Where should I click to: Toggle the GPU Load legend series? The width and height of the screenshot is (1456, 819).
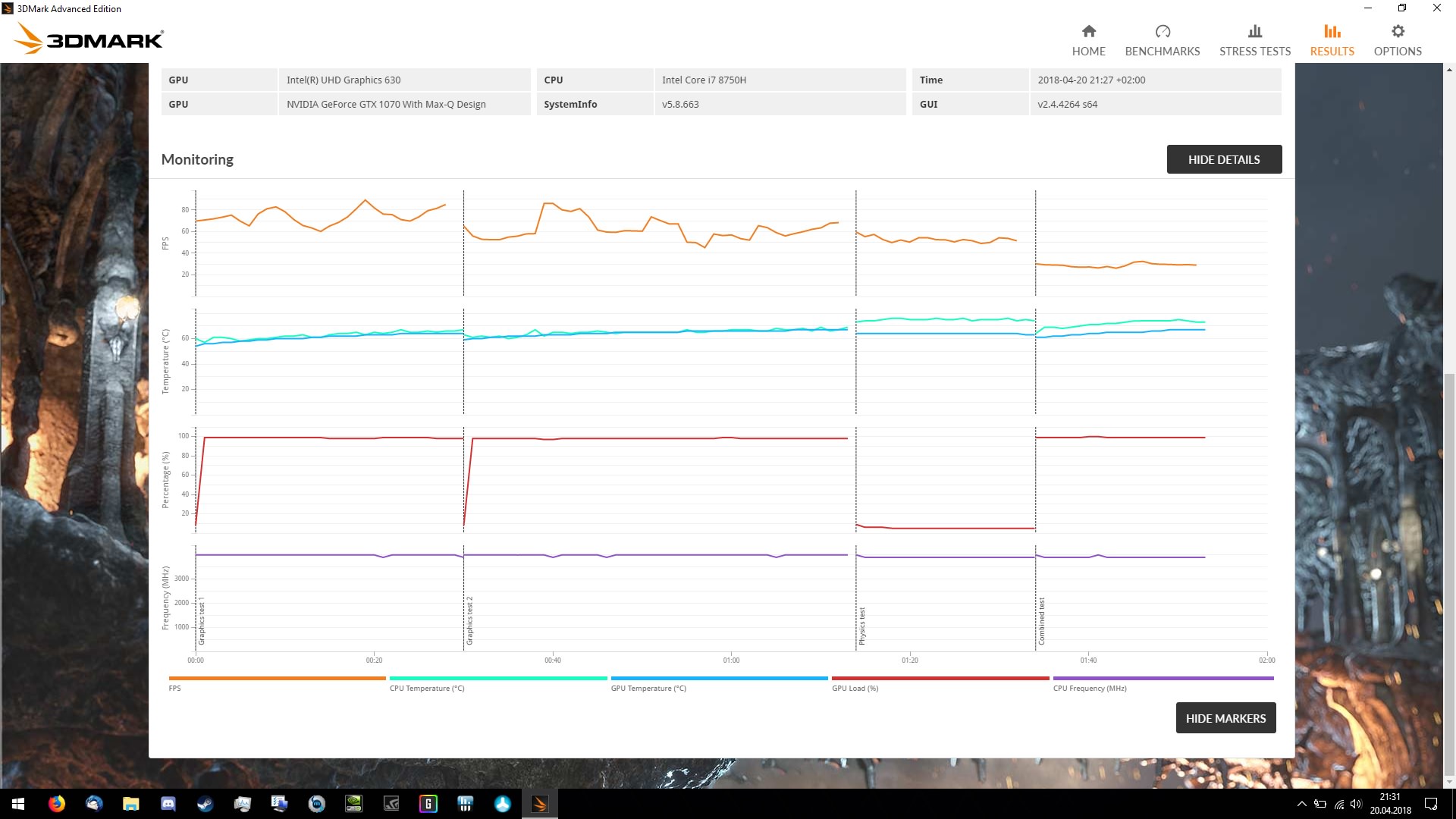point(940,683)
